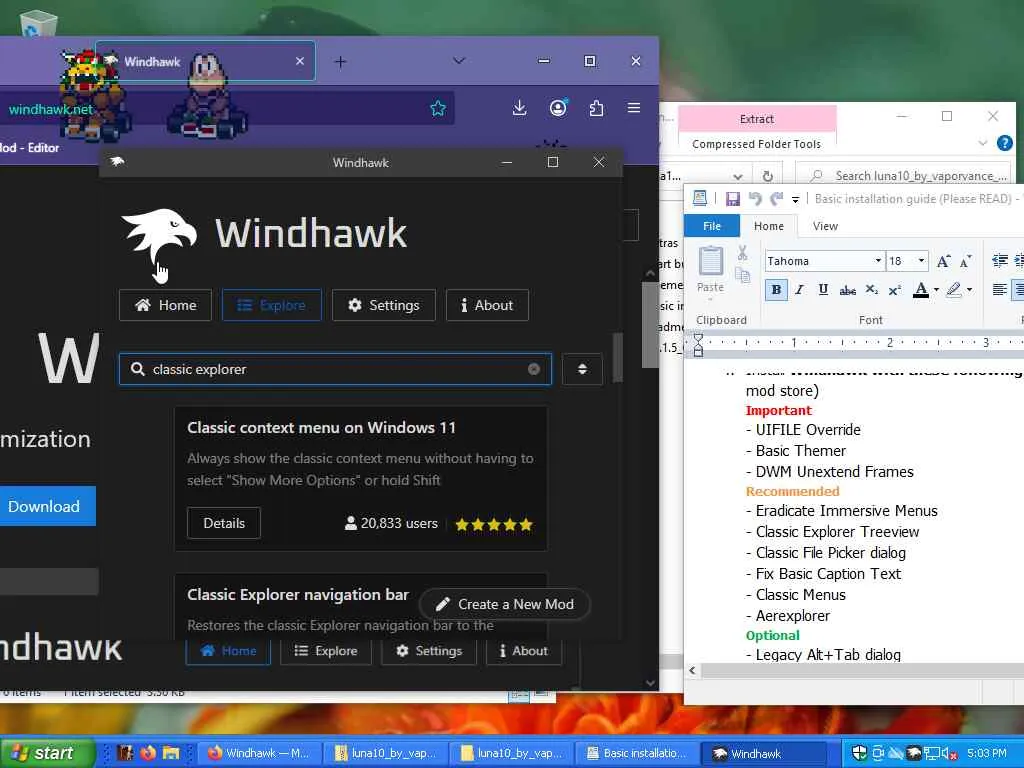The width and height of the screenshot is (1024, 768).
Task: Toggle Bold formatting in WordPad
Action: 776,290
